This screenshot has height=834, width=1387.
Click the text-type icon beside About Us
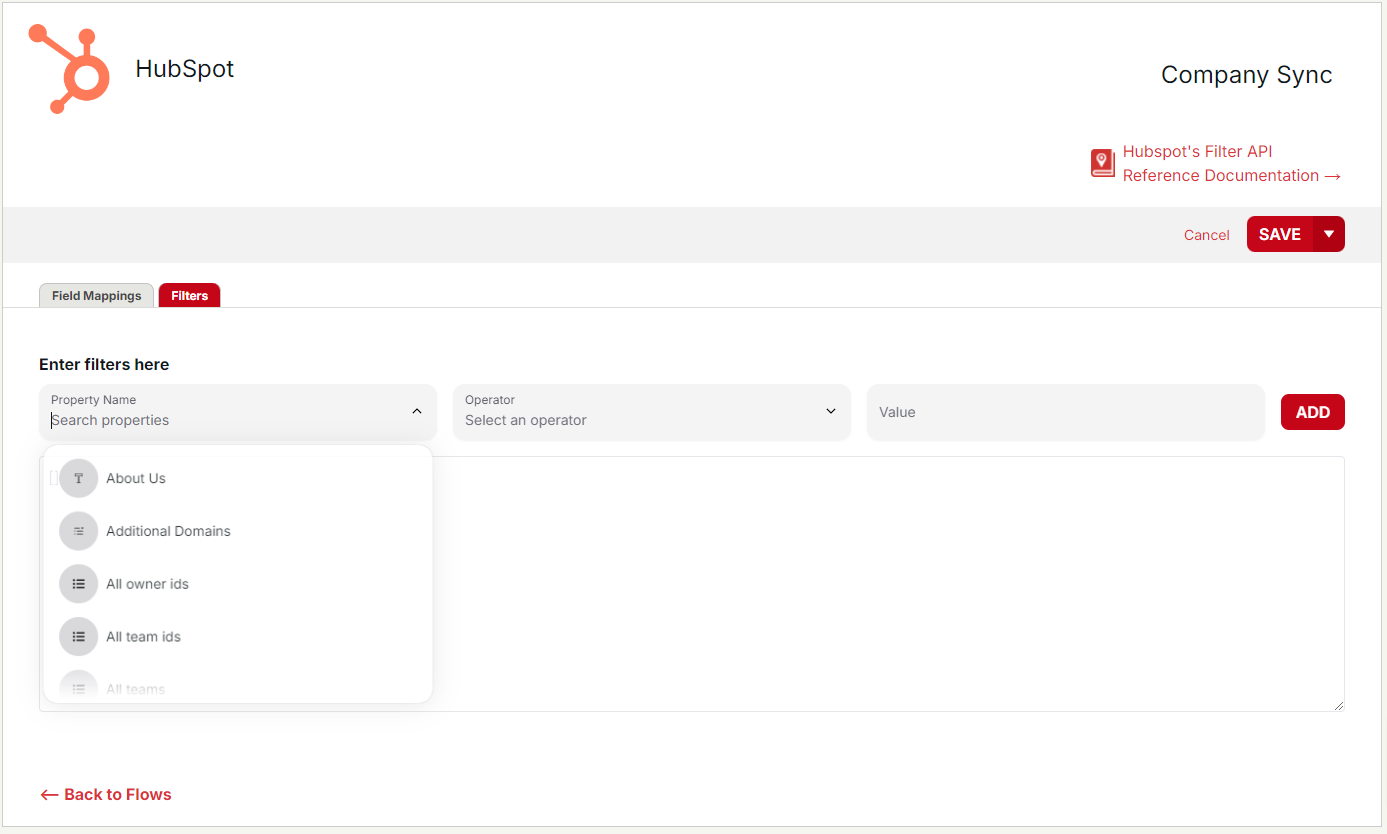[79, 478]
